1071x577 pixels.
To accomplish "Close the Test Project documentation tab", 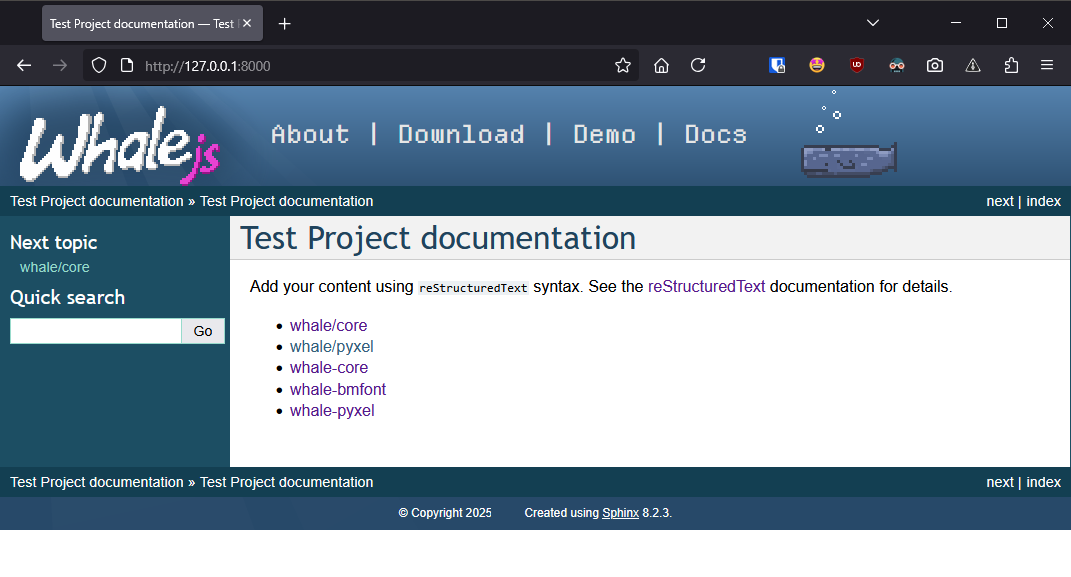I will click(x=247, y=23).
